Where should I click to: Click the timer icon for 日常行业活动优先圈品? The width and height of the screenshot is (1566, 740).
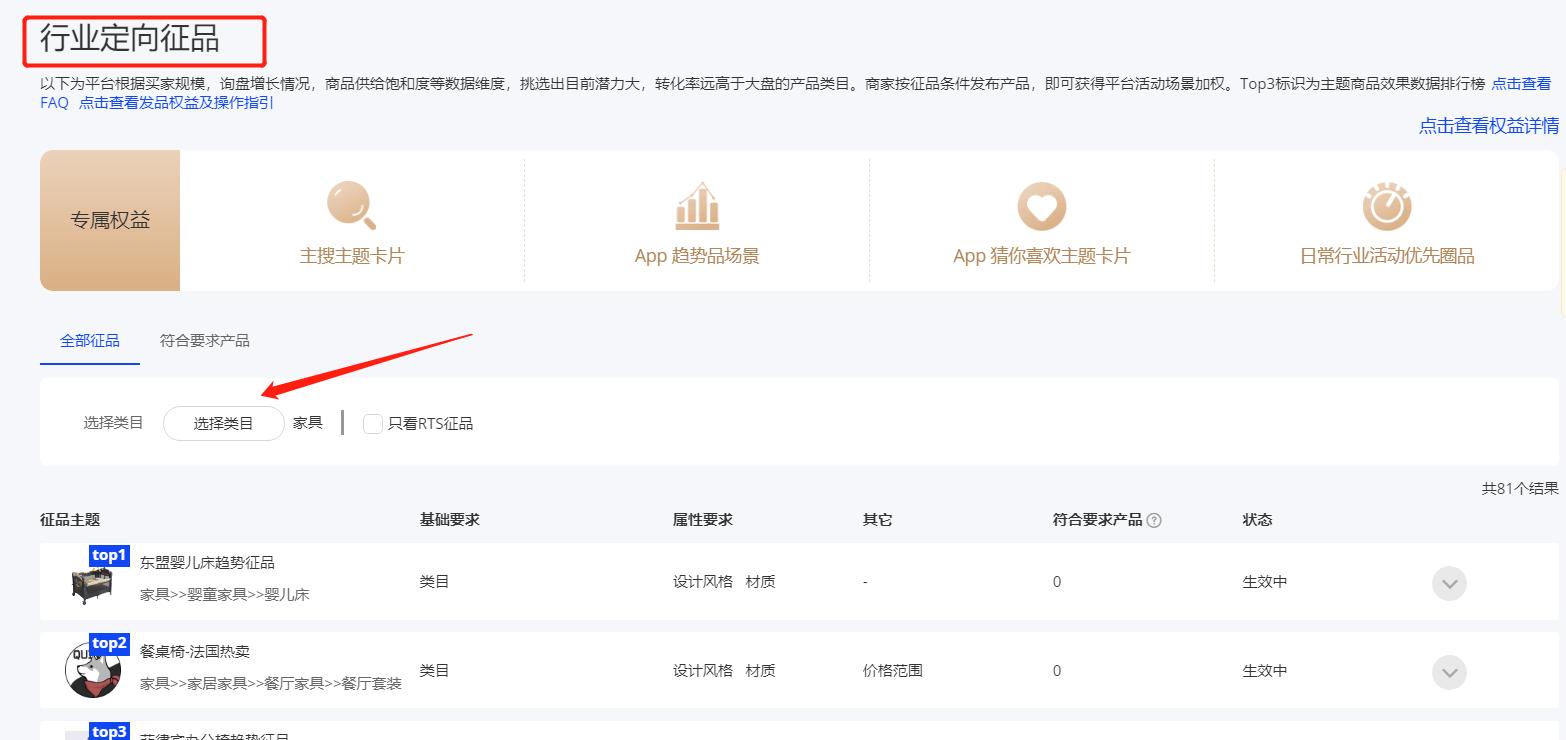coord(1386,207)
